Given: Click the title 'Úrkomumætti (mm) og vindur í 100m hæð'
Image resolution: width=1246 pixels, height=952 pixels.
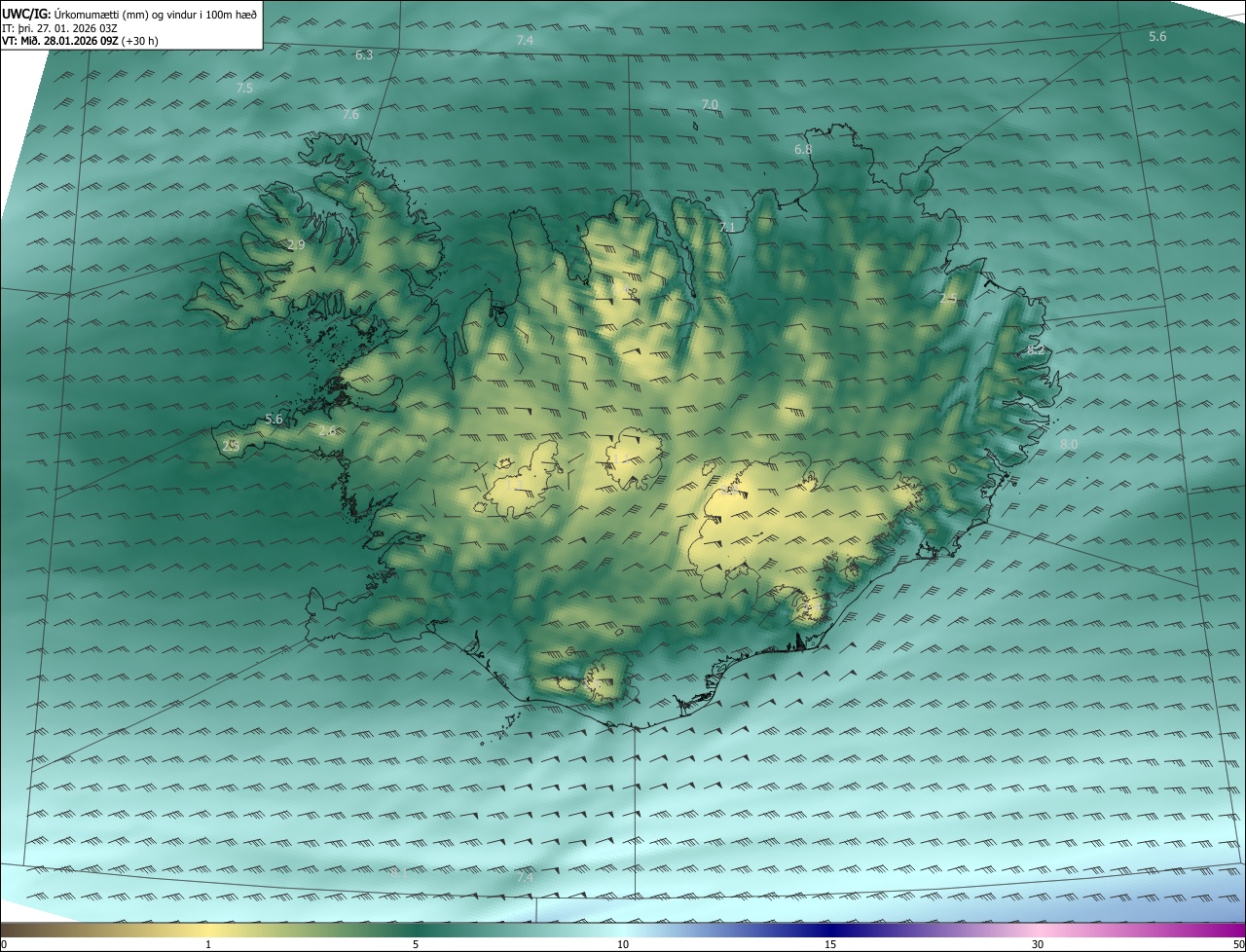Looking at the screenshot, I should click(x=156, y=14).
